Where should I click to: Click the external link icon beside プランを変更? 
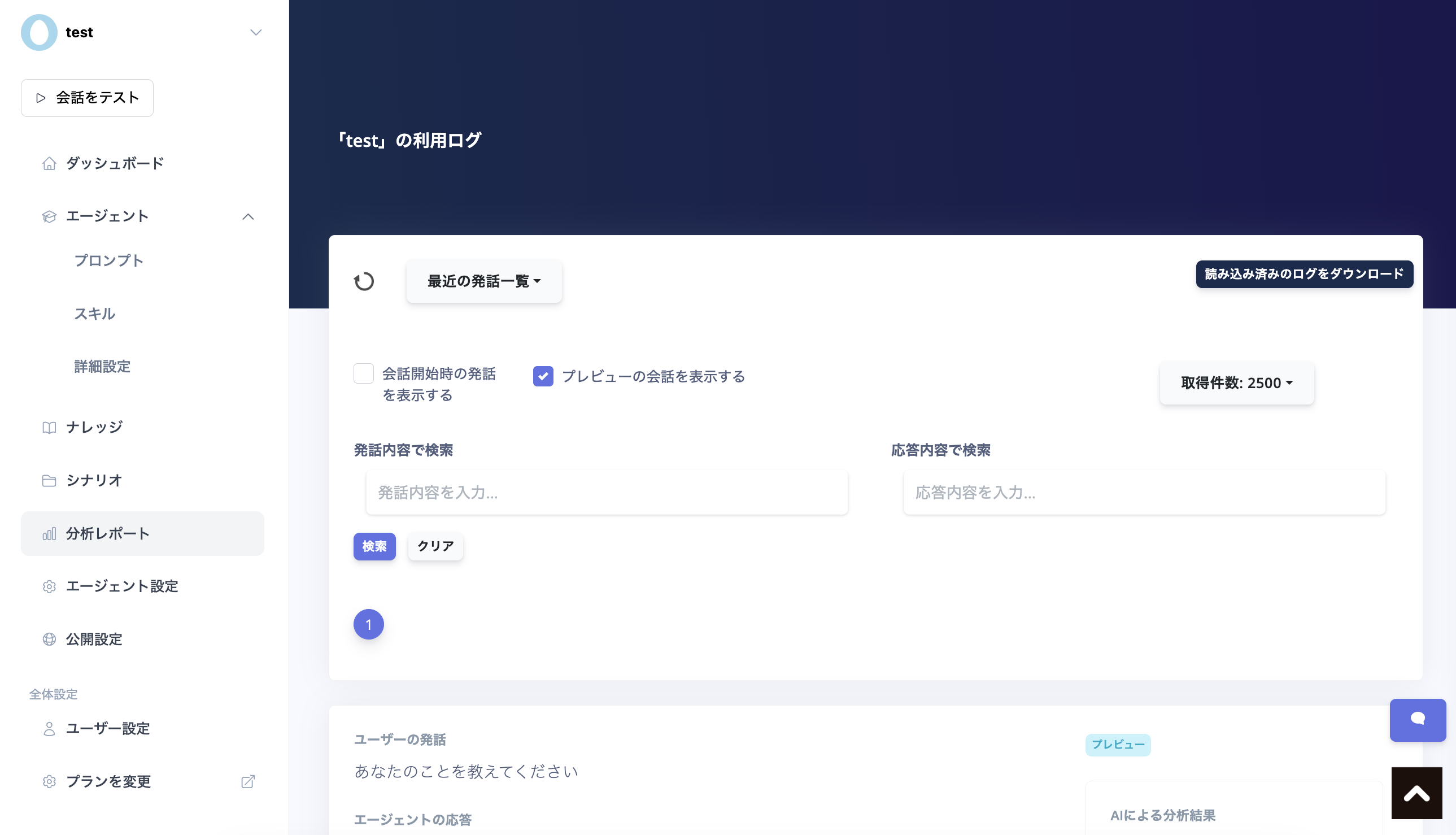tap(247, 782)
